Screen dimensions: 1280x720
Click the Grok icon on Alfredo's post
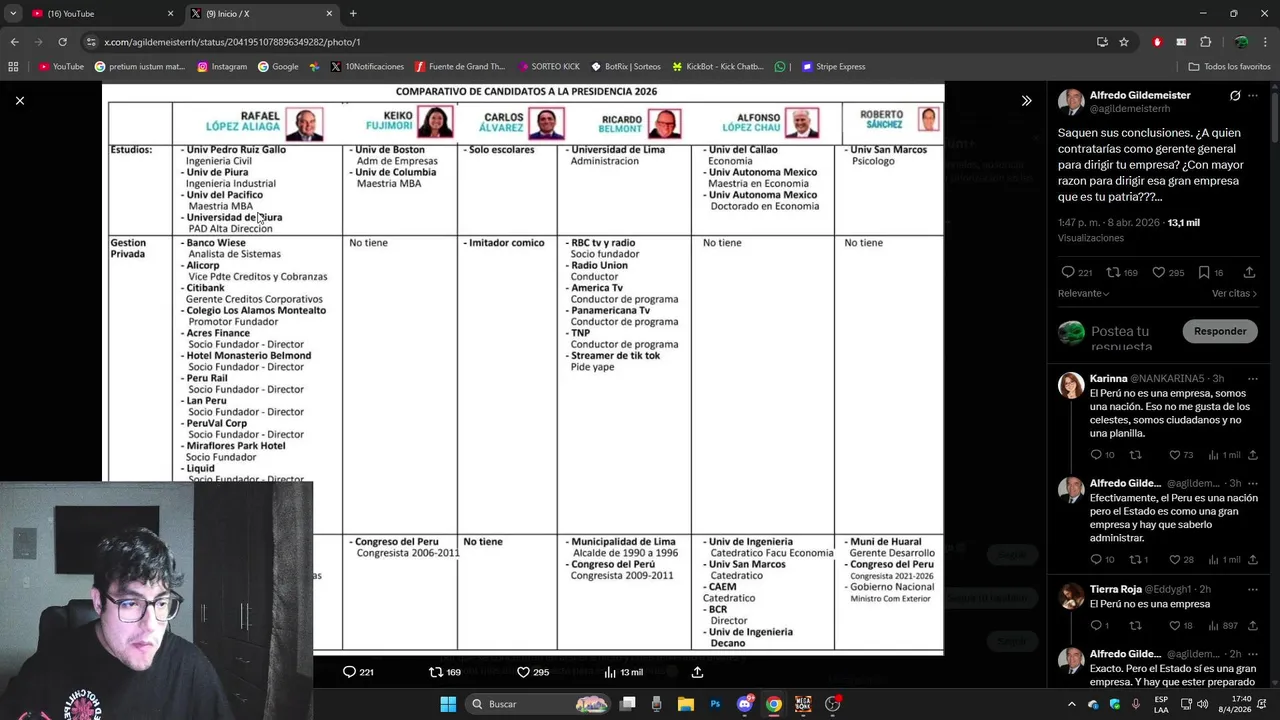1235,96
